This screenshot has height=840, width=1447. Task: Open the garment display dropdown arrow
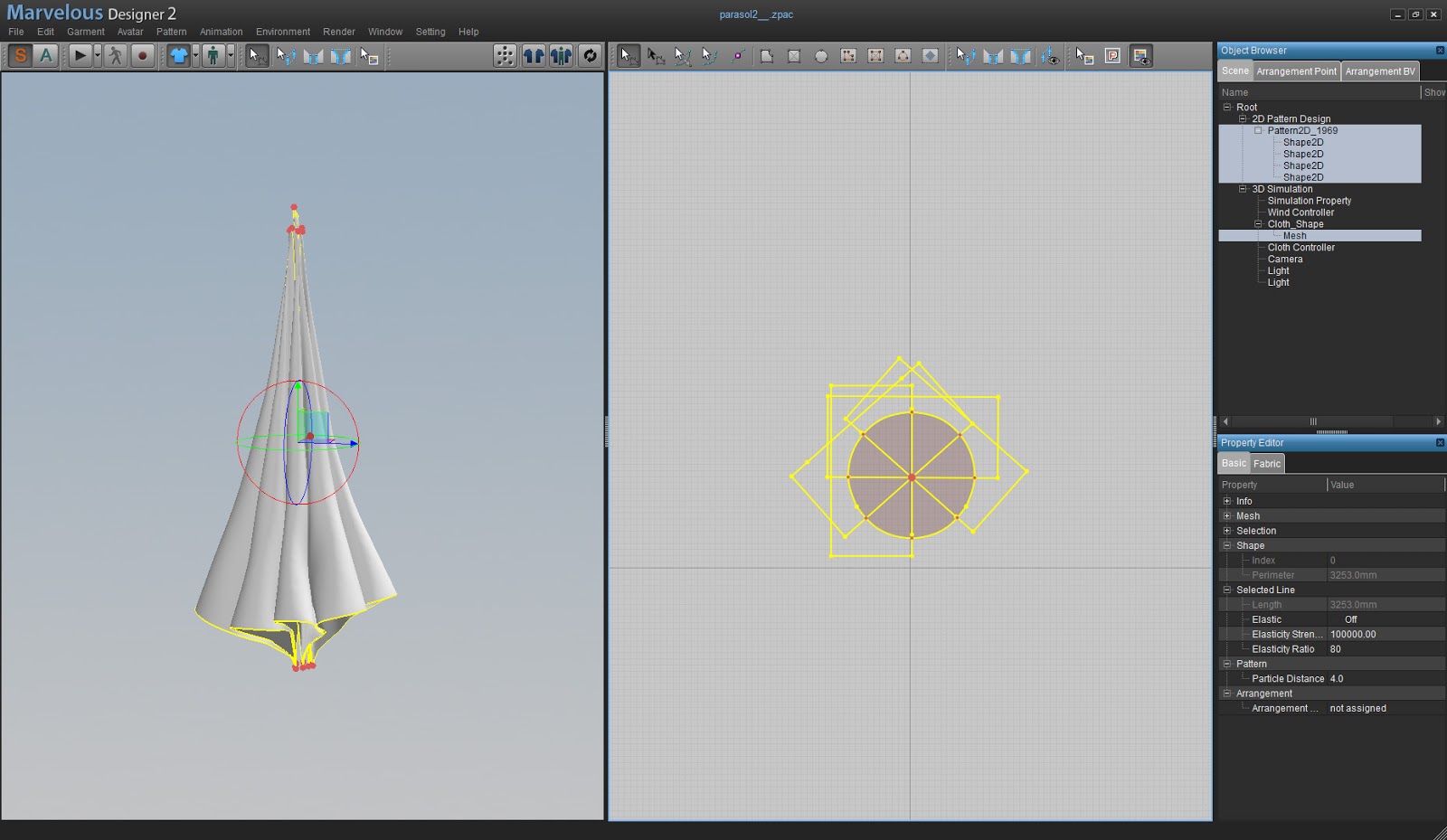point(195,56)
